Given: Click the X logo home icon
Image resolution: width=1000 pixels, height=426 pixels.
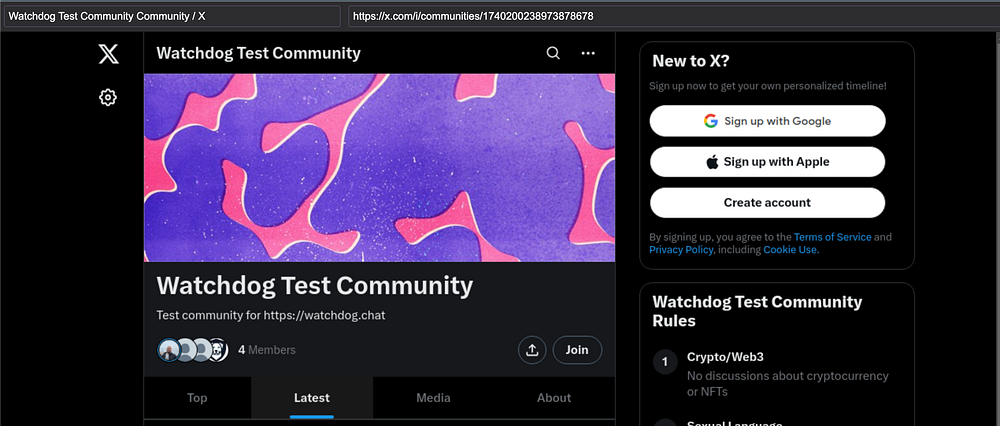Looking at the screenshot, I should (108, 54).
